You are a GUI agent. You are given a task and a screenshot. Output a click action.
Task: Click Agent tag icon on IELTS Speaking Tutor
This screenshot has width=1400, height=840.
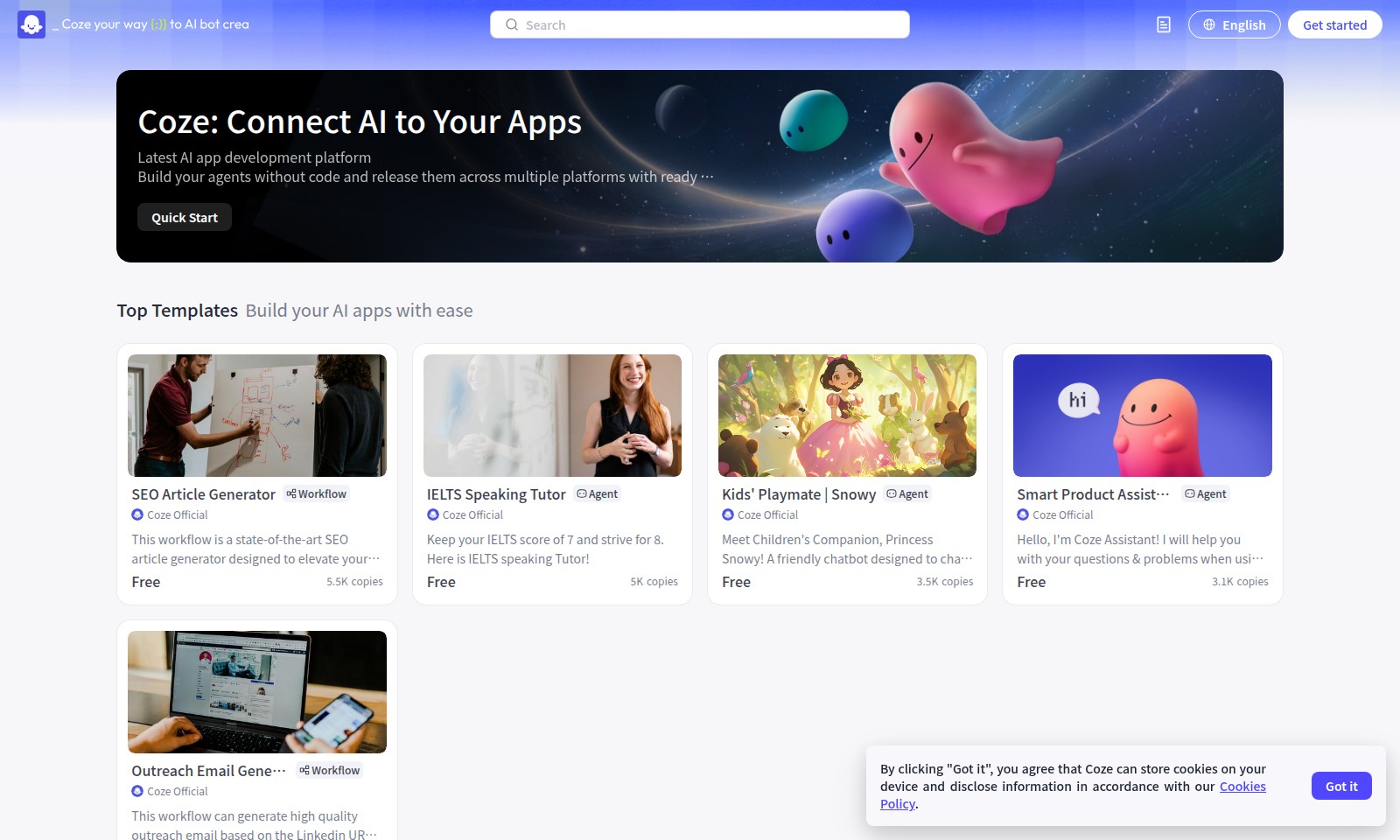[x=582, y=493]
